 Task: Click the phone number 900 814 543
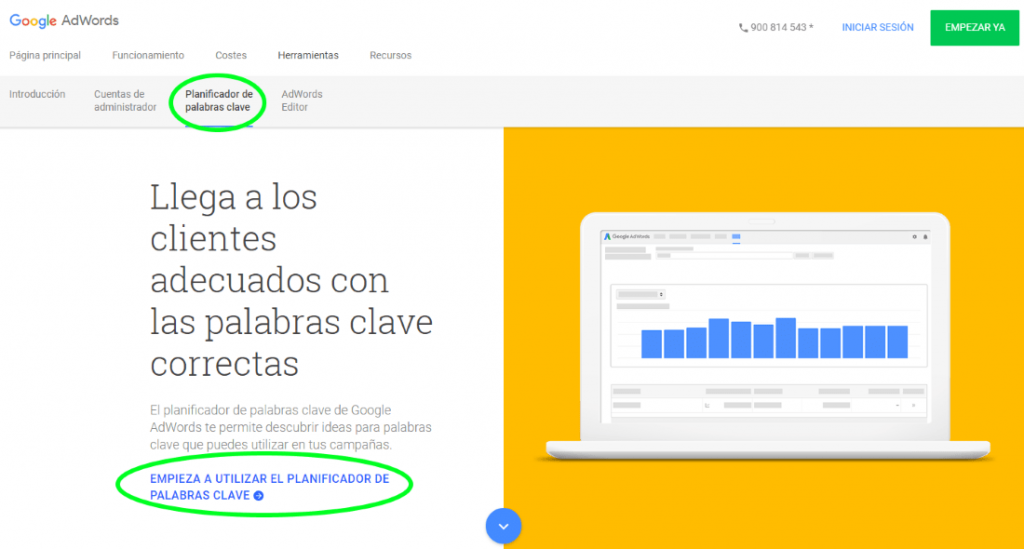[x=781, y=28]
